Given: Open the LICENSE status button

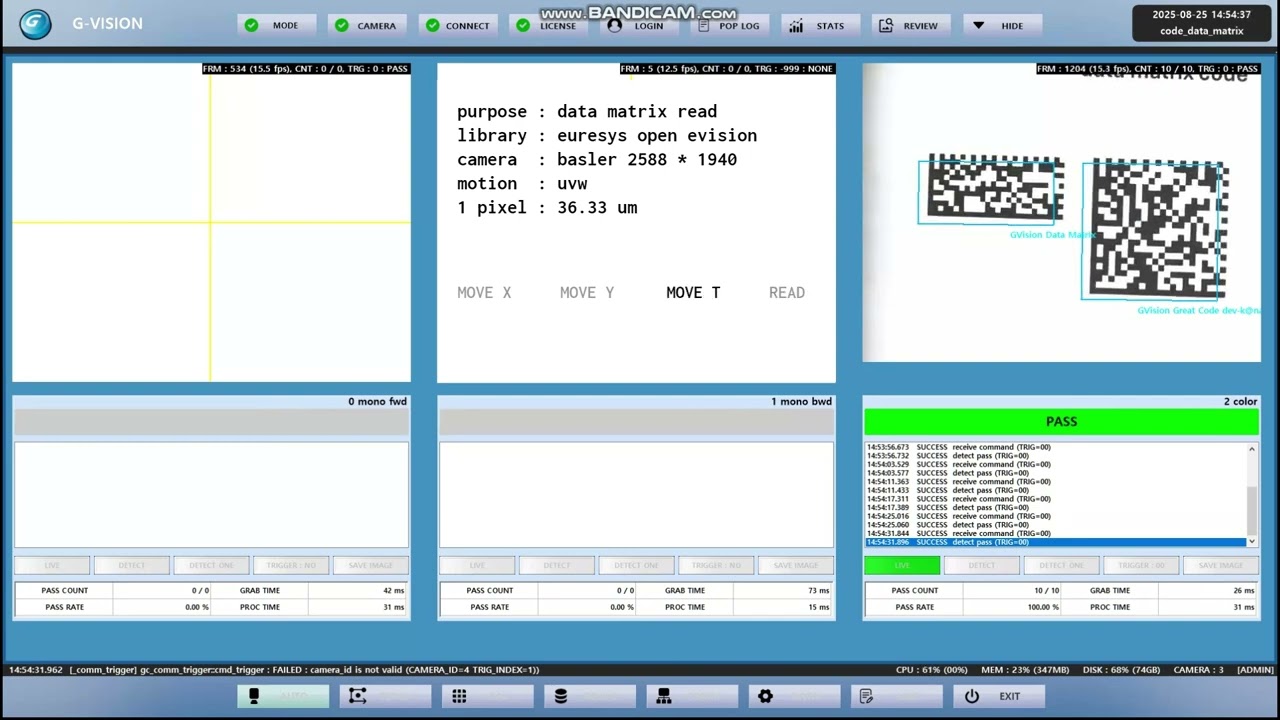Looking at the screenshot, I should (548, 25).
